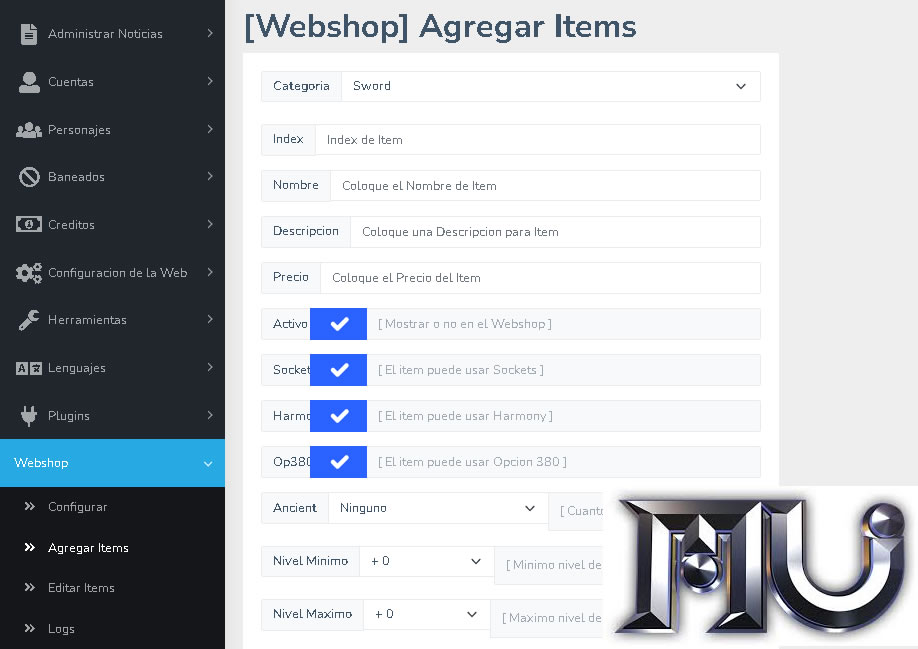The image size is (918, 649).
Task: Open Lenguajes menu item
Action: pos(112,368)
